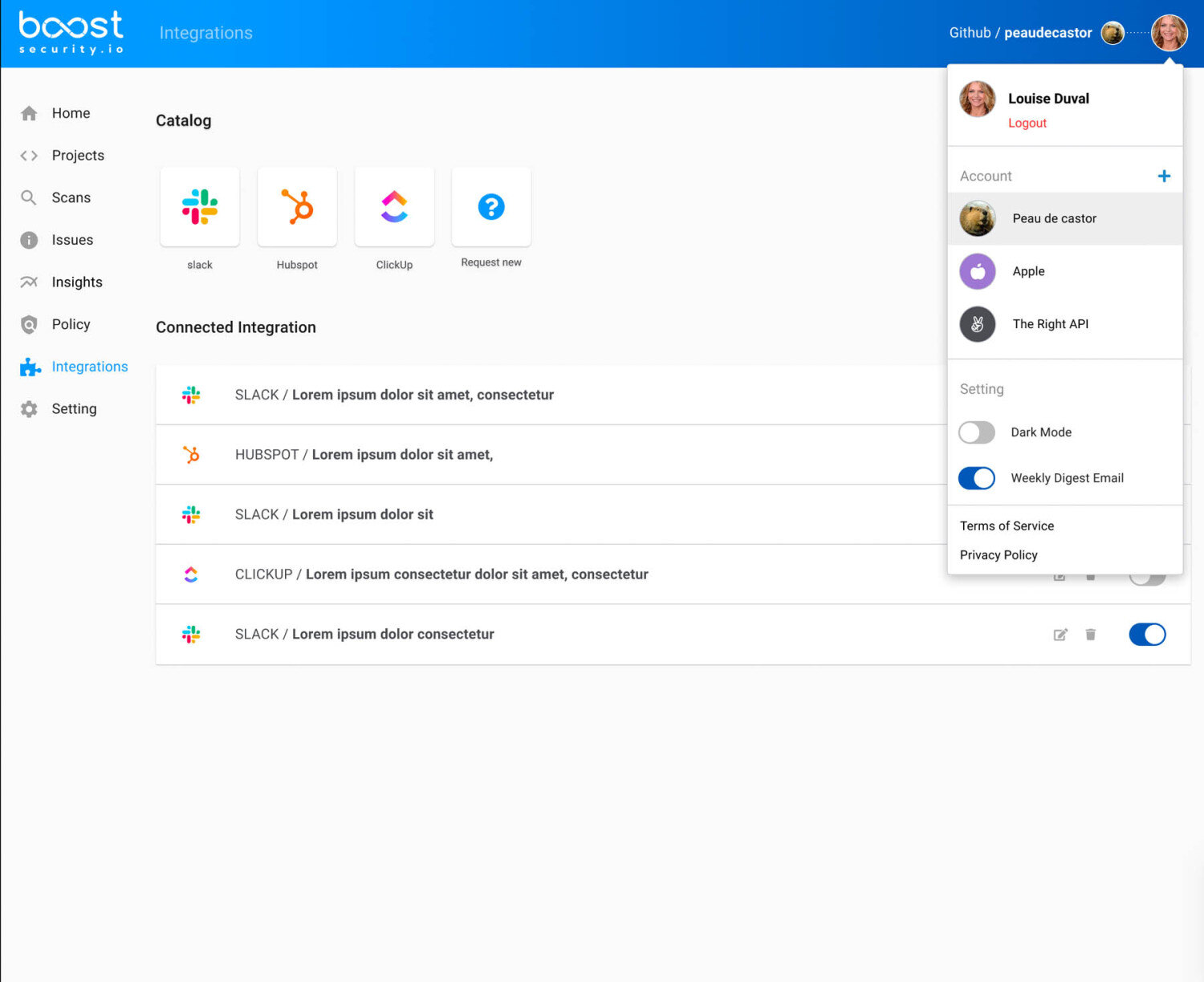Enable Dark Mode toggle
The height and width of the screenshot is (982, 1204).
click(x=977, y=432)
